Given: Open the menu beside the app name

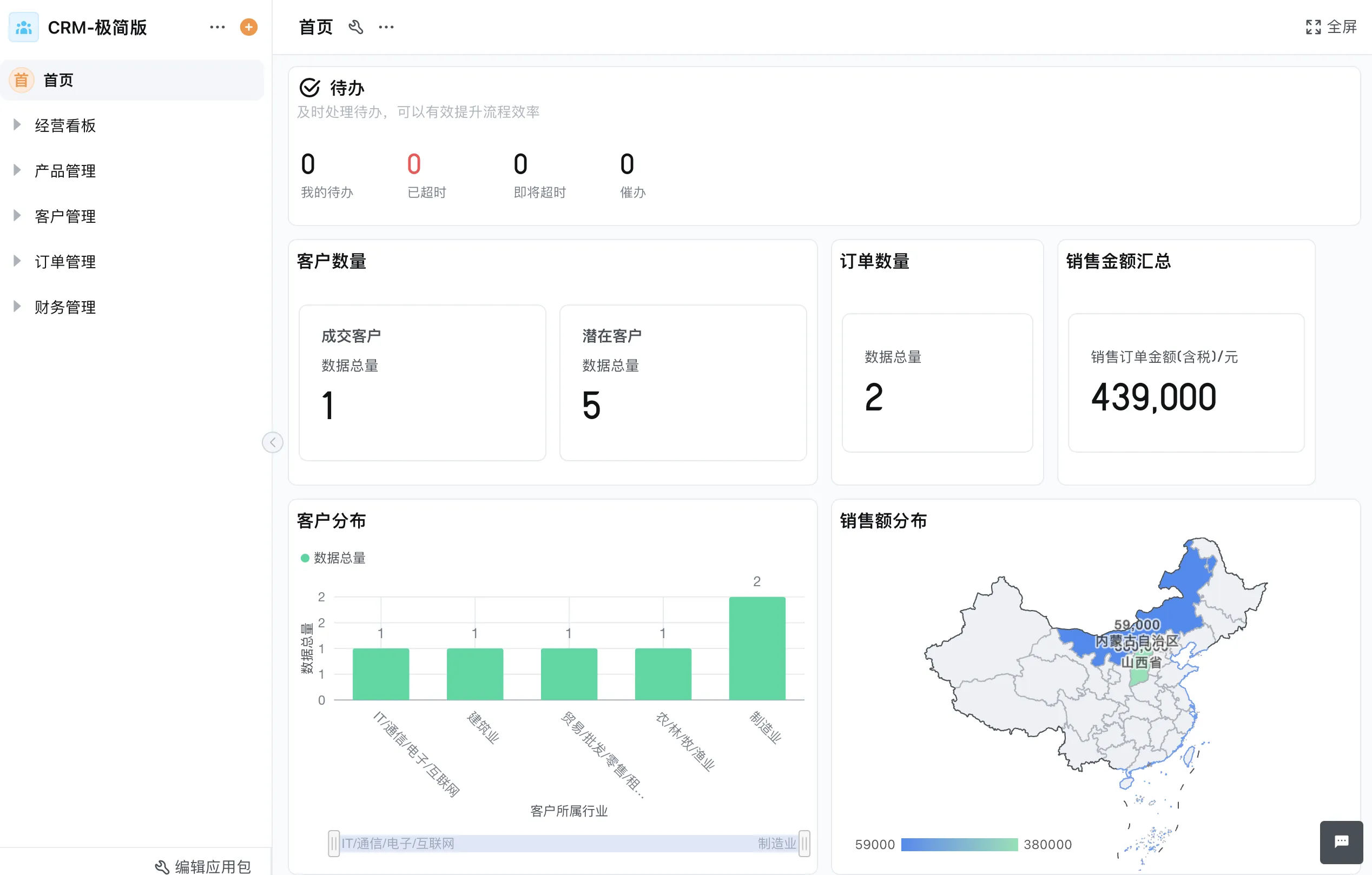Looking at the screenshot, I should click(217, 27).
